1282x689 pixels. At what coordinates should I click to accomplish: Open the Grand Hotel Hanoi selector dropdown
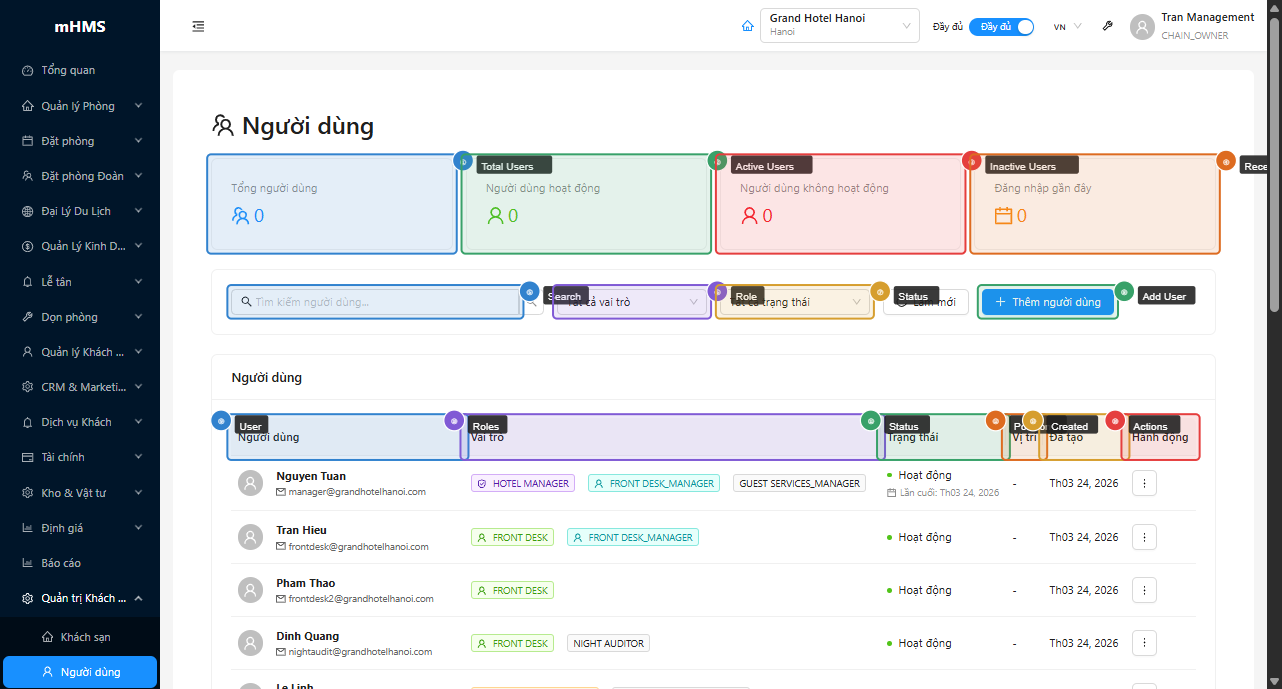tap(839, 26)
